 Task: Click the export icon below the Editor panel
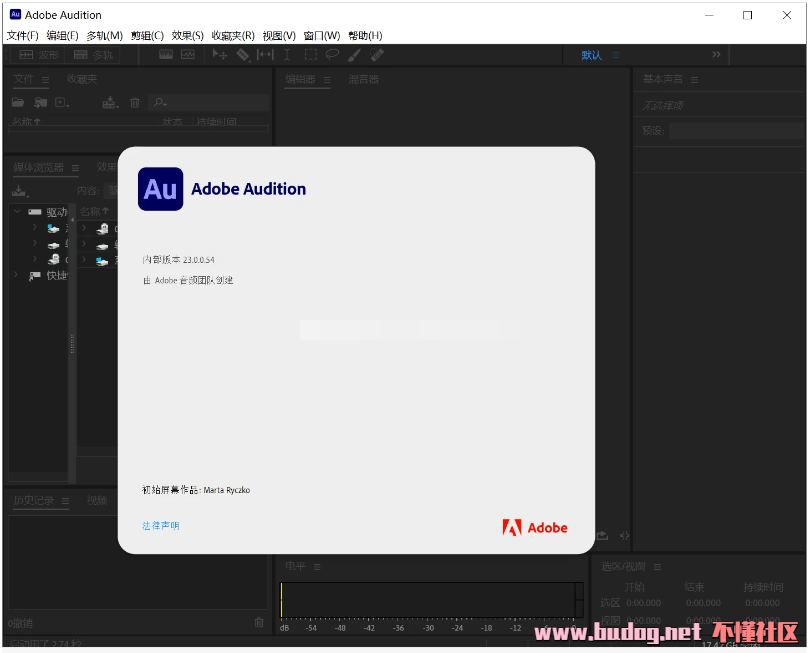point(602,535)
